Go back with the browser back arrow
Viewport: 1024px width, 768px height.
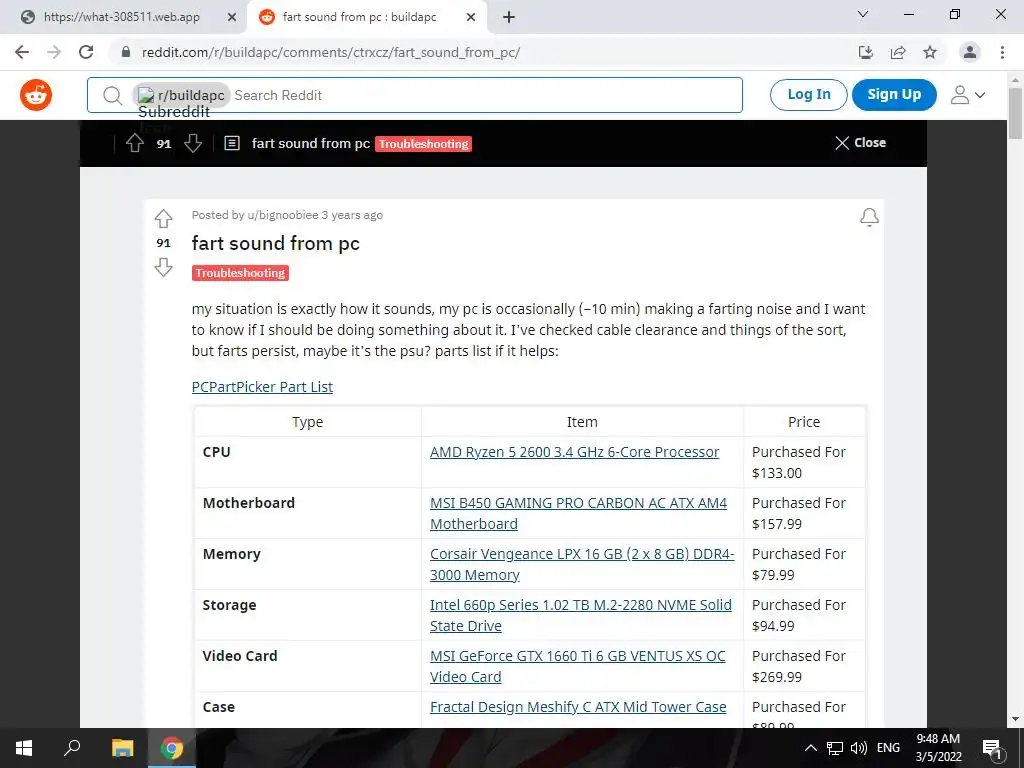(x=22, y=52)
